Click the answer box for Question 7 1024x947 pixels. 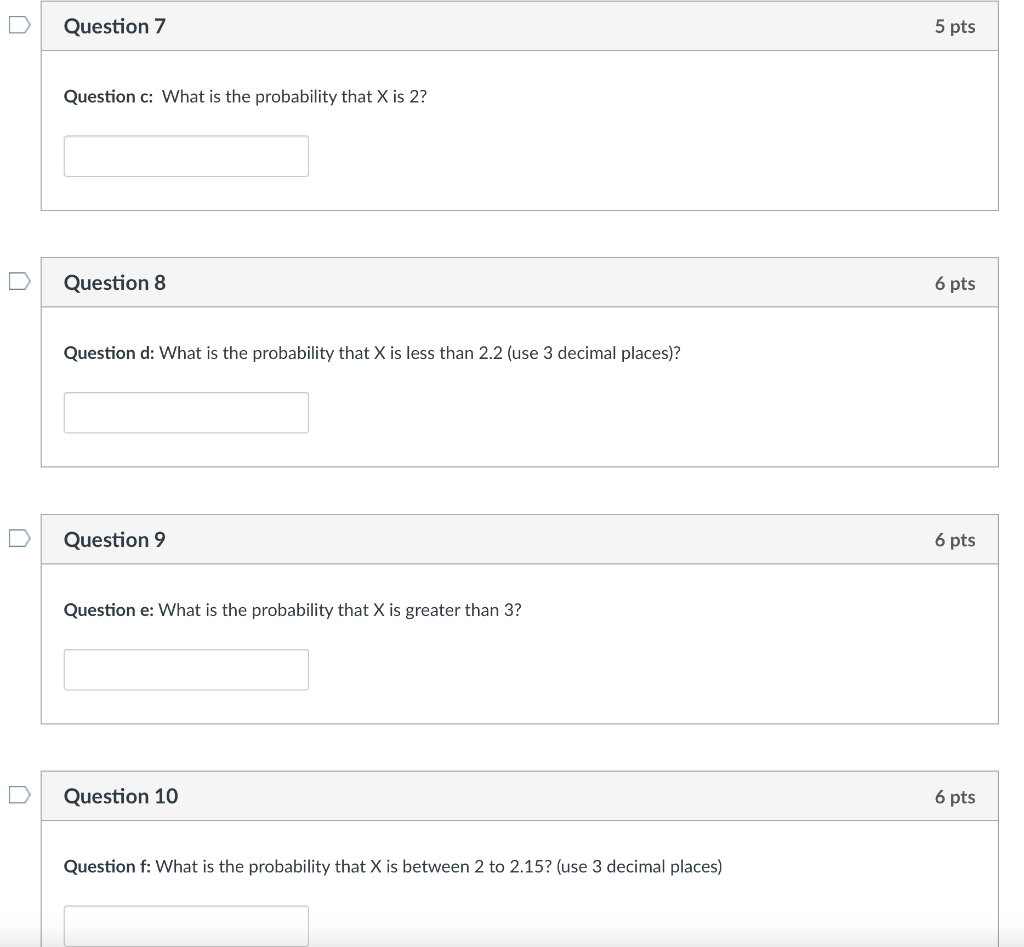tap(186, 156)
